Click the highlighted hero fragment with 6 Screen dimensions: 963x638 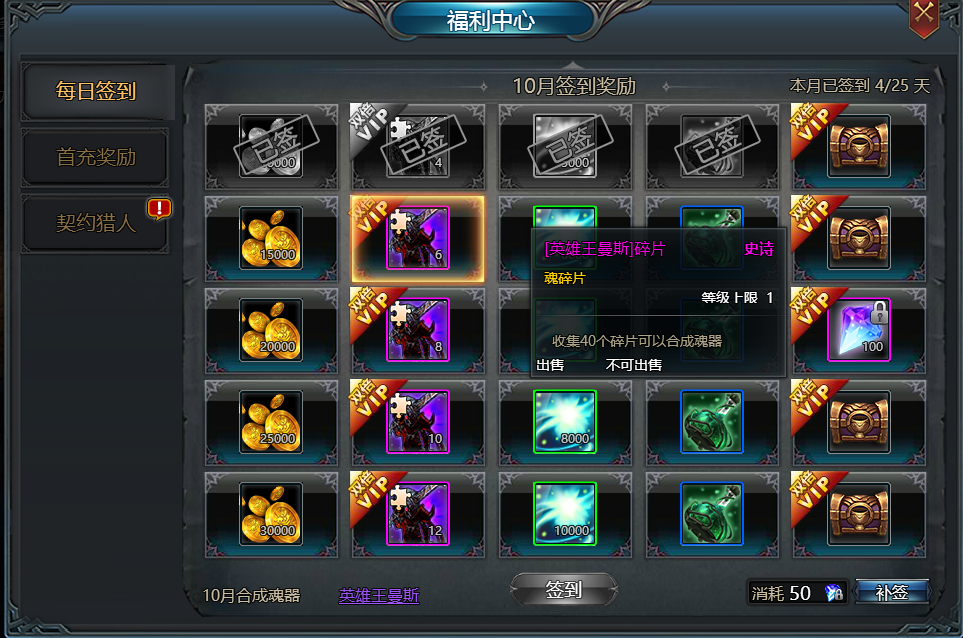[418, 238]
